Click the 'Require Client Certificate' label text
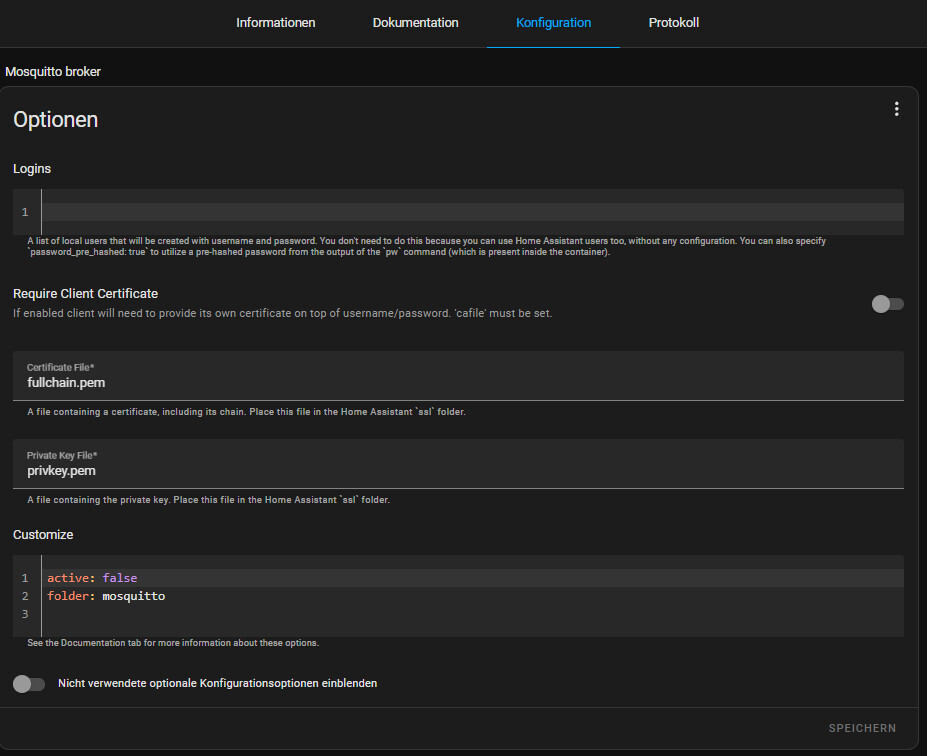 [x=86, y=293]
